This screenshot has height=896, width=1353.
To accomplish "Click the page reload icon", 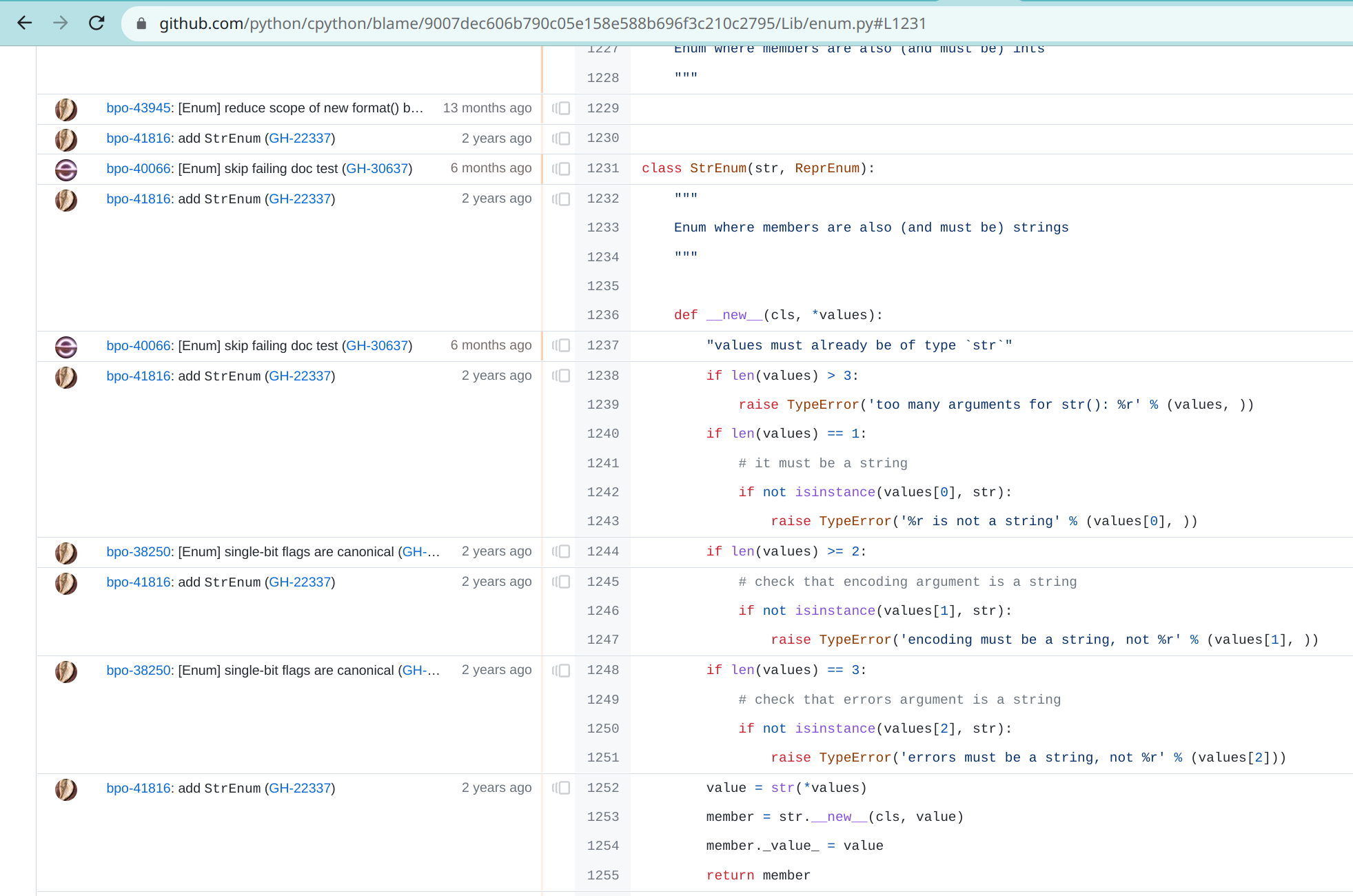I will click(96, 23).
